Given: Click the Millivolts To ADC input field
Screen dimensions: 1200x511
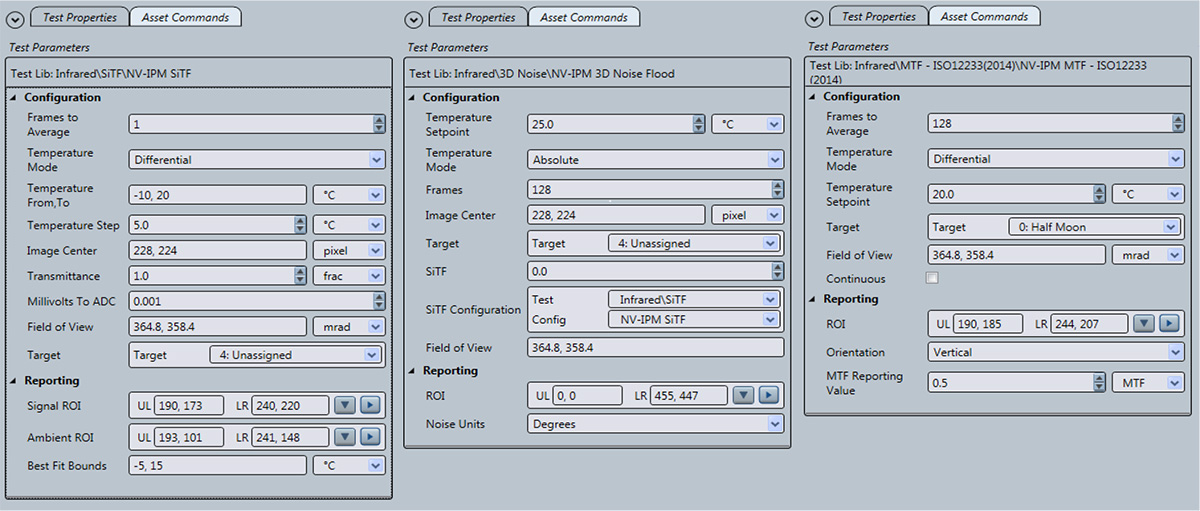Looking at the screenshot, I should (x=257, y=300).
